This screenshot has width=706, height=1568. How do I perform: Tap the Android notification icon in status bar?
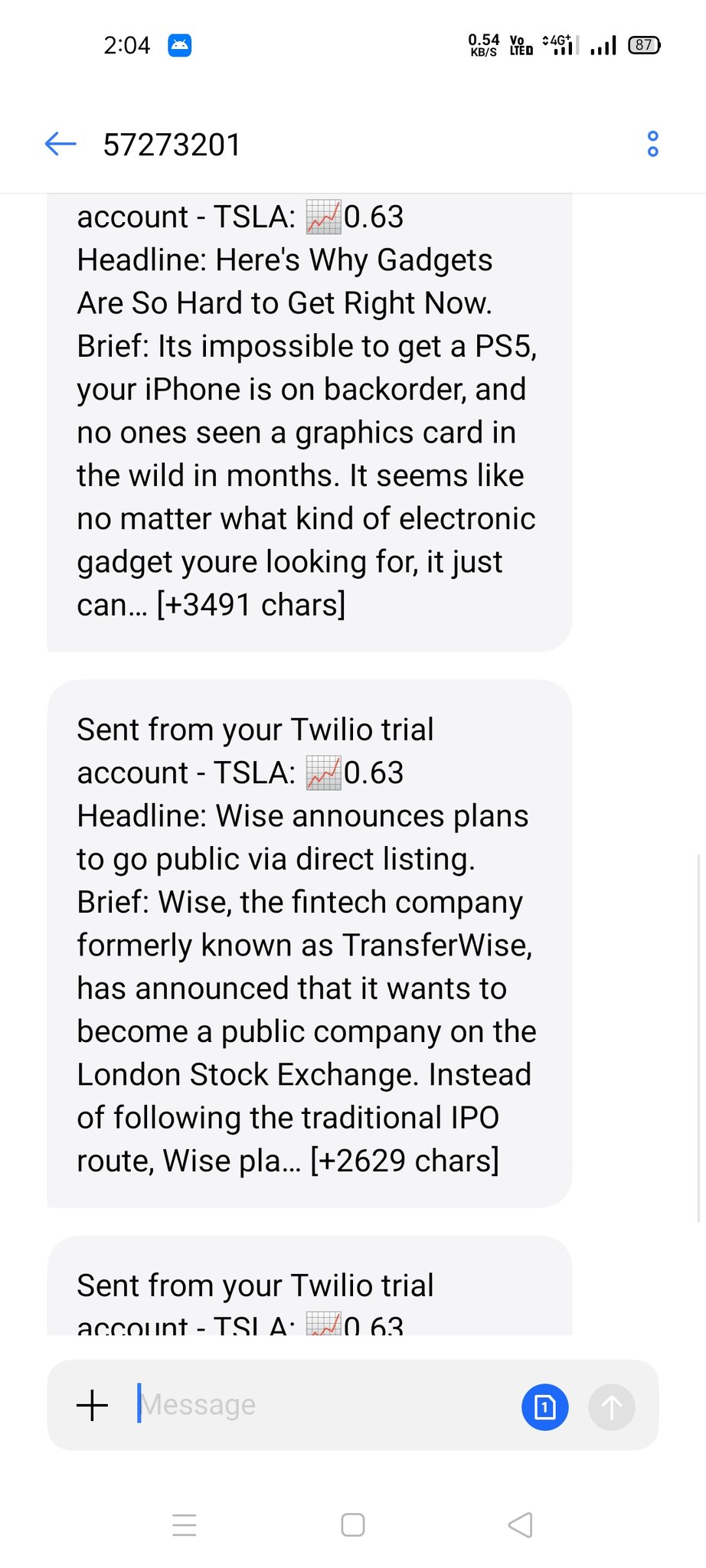coord(180,45)
